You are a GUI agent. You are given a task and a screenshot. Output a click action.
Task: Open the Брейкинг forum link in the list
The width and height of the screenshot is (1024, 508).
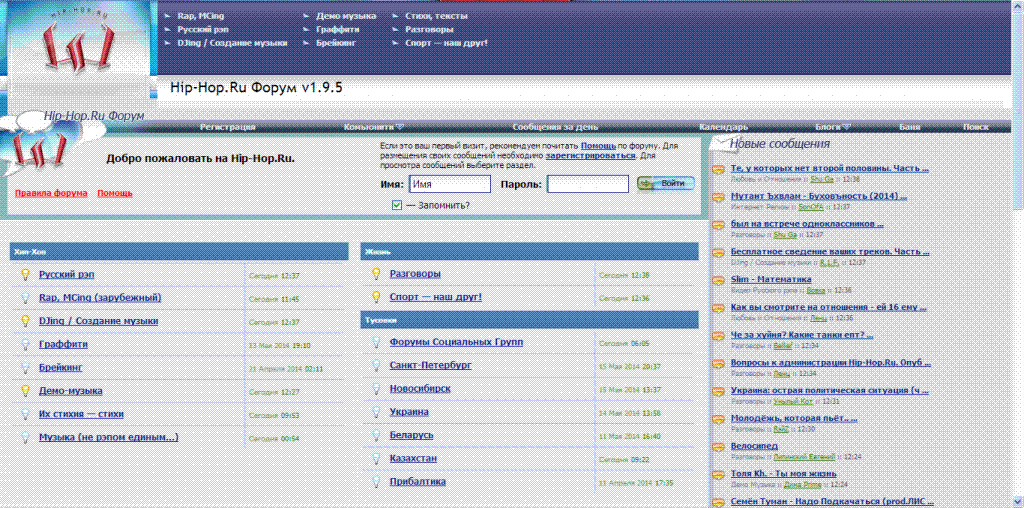61,368
